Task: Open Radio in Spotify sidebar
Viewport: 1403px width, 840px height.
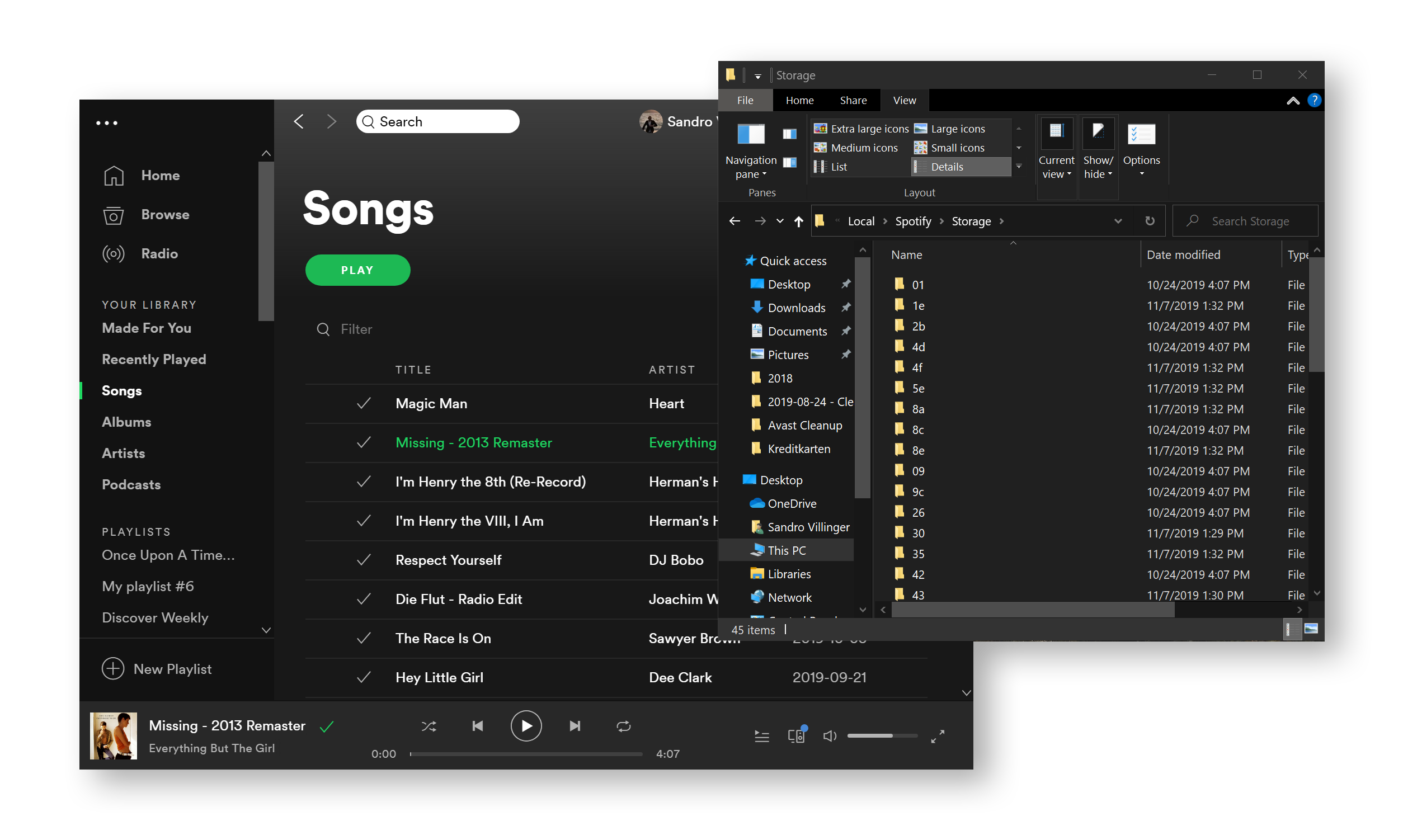Action: click(140, 253)
